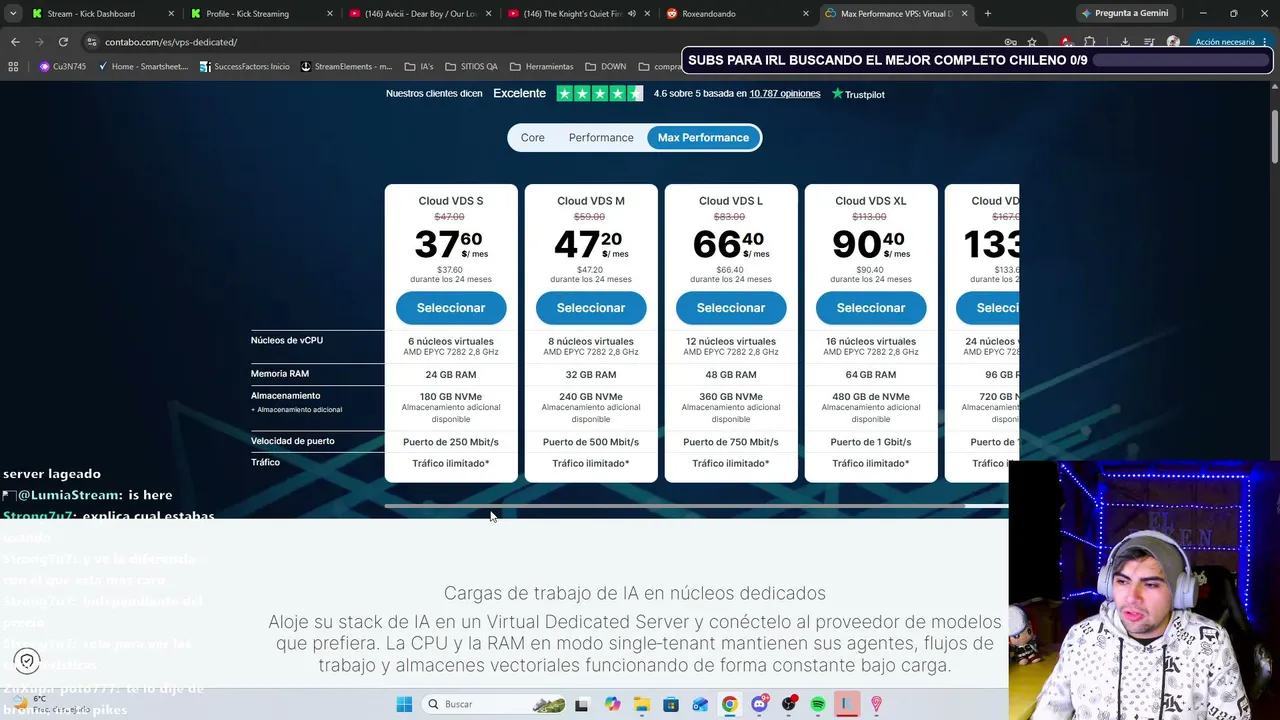Open the Chrome profile avatar
Image resolution: width=1280 pixels, height=720 pixels.
pyautogui.click(x=1173, y=42)
